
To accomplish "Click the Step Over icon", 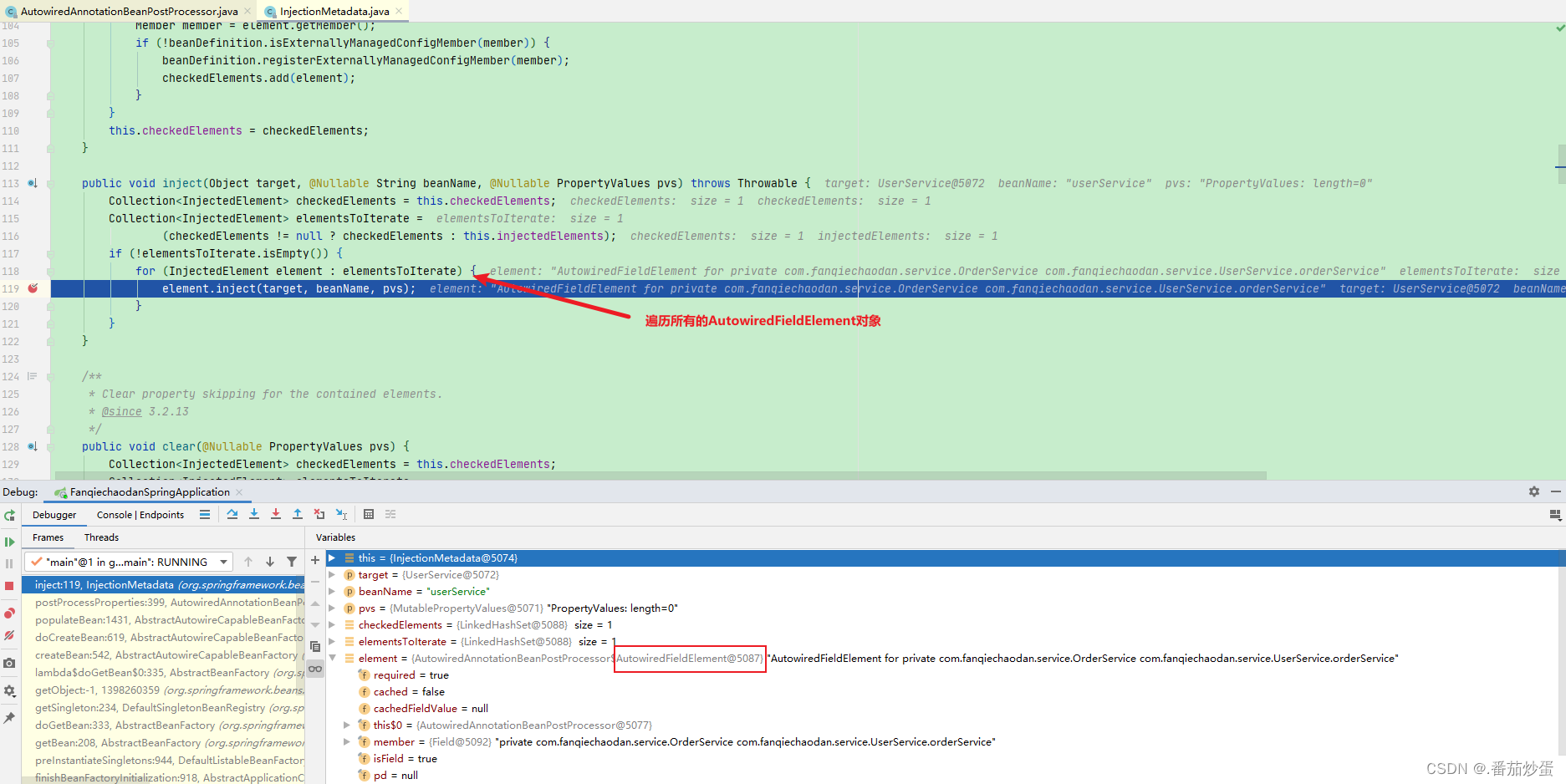I will 232,515.
